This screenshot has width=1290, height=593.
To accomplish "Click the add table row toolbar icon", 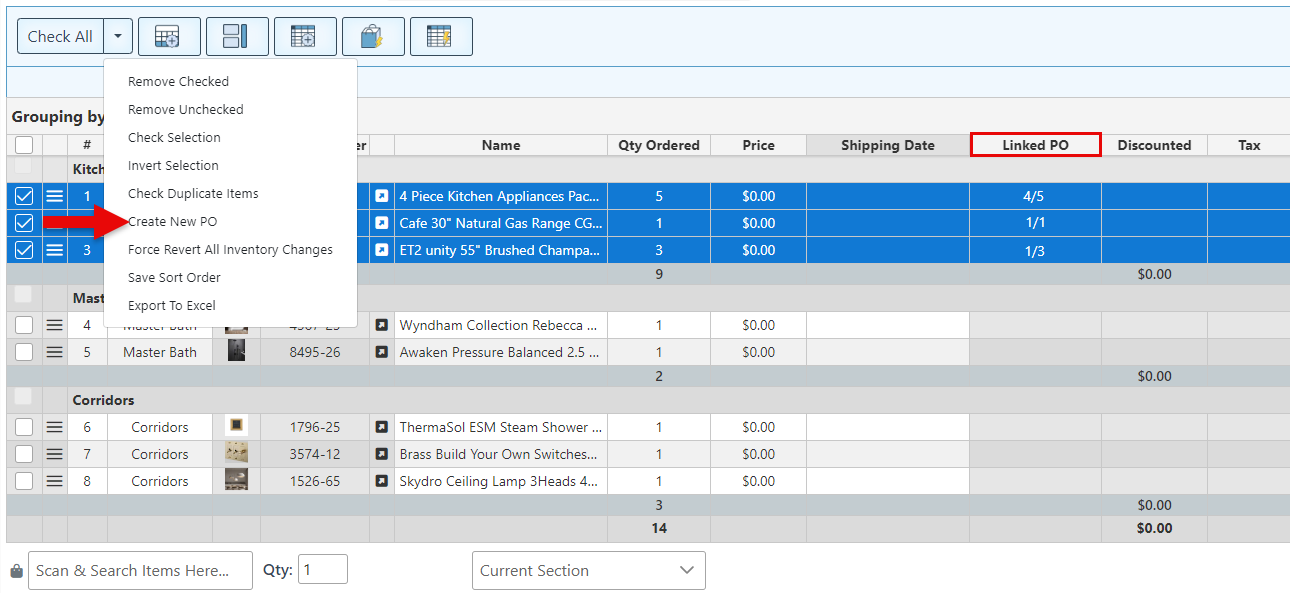I will 169,37.
